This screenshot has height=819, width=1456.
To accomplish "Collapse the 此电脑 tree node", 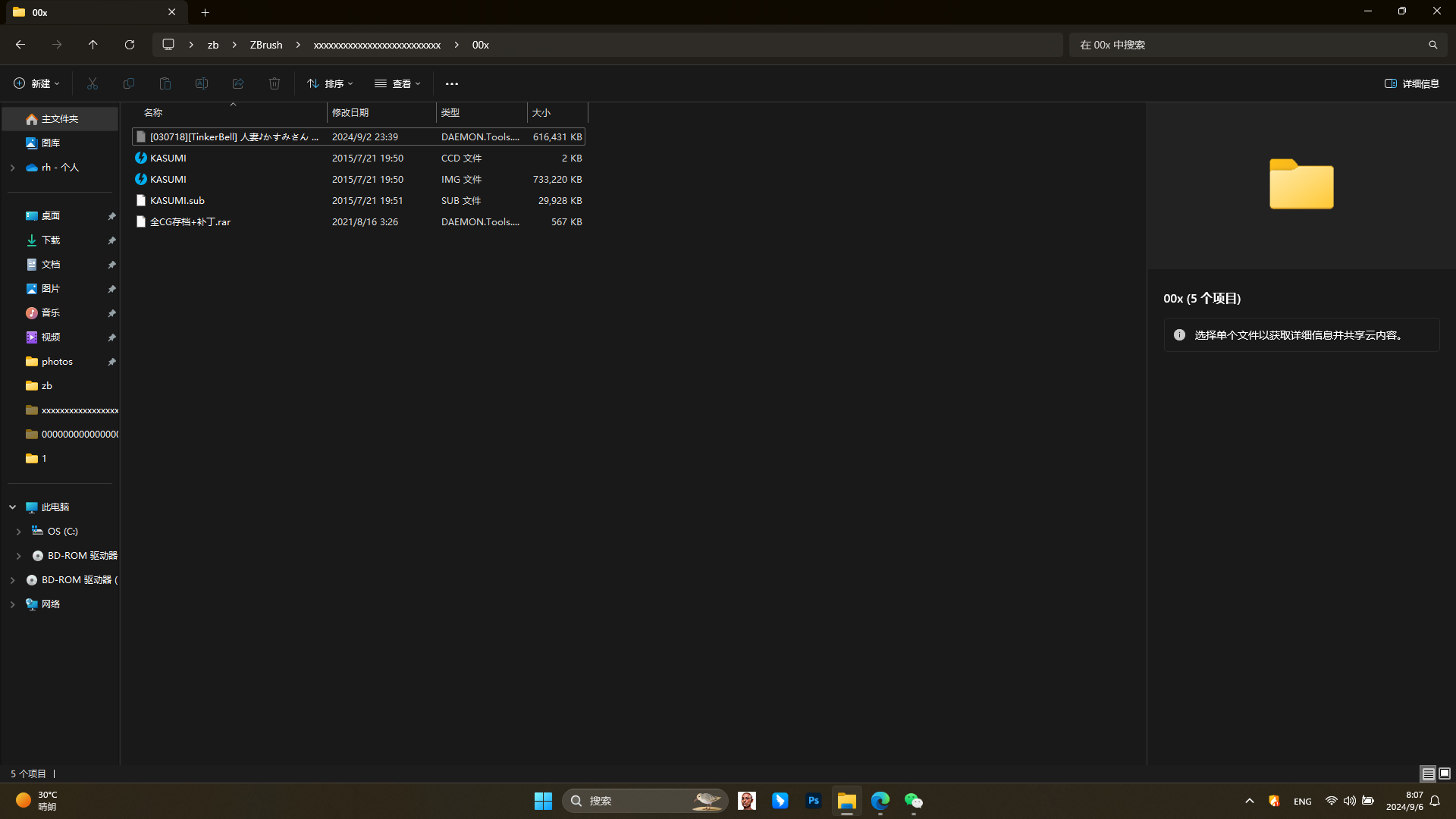I will tap(13, 507).
